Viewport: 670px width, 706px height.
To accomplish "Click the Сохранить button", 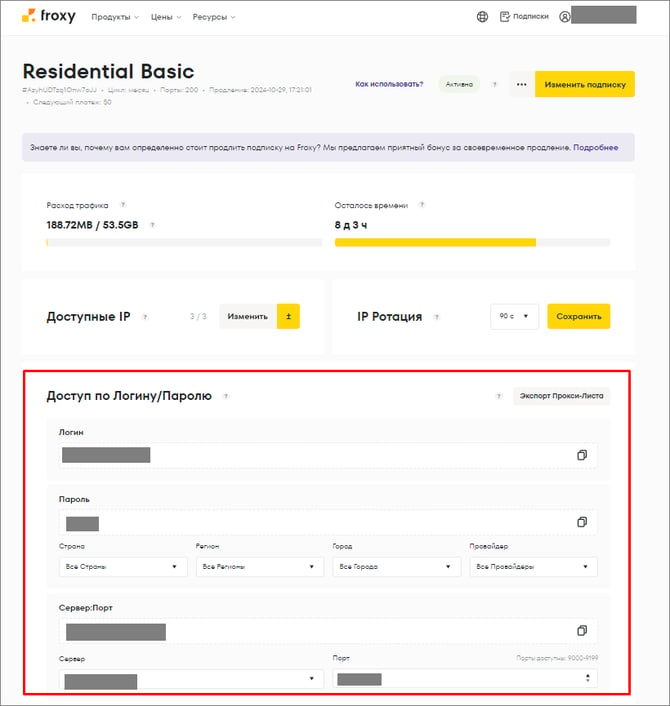I will [579, 317].
